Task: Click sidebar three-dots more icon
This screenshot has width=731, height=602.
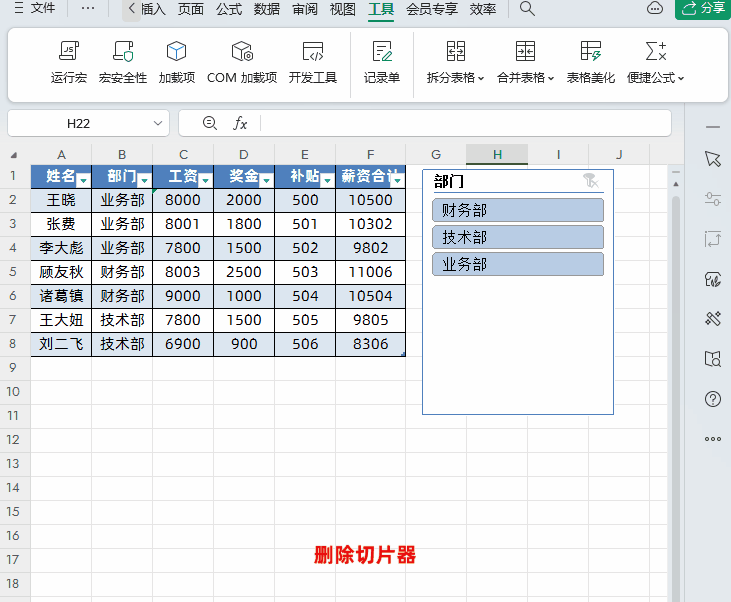Action: (713, 439)
